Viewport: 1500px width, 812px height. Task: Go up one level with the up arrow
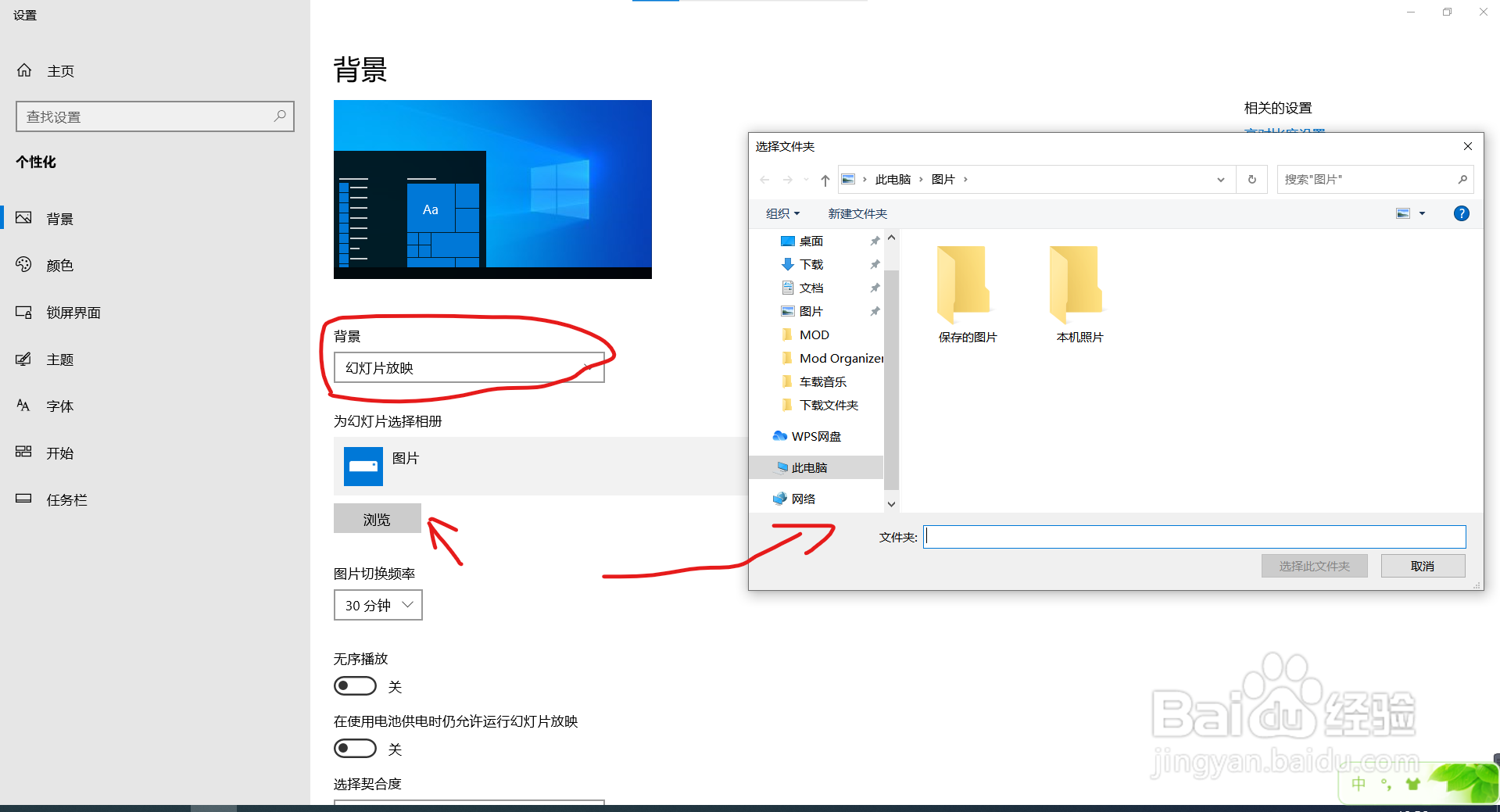pyautogui.click(x=825, y=180)
